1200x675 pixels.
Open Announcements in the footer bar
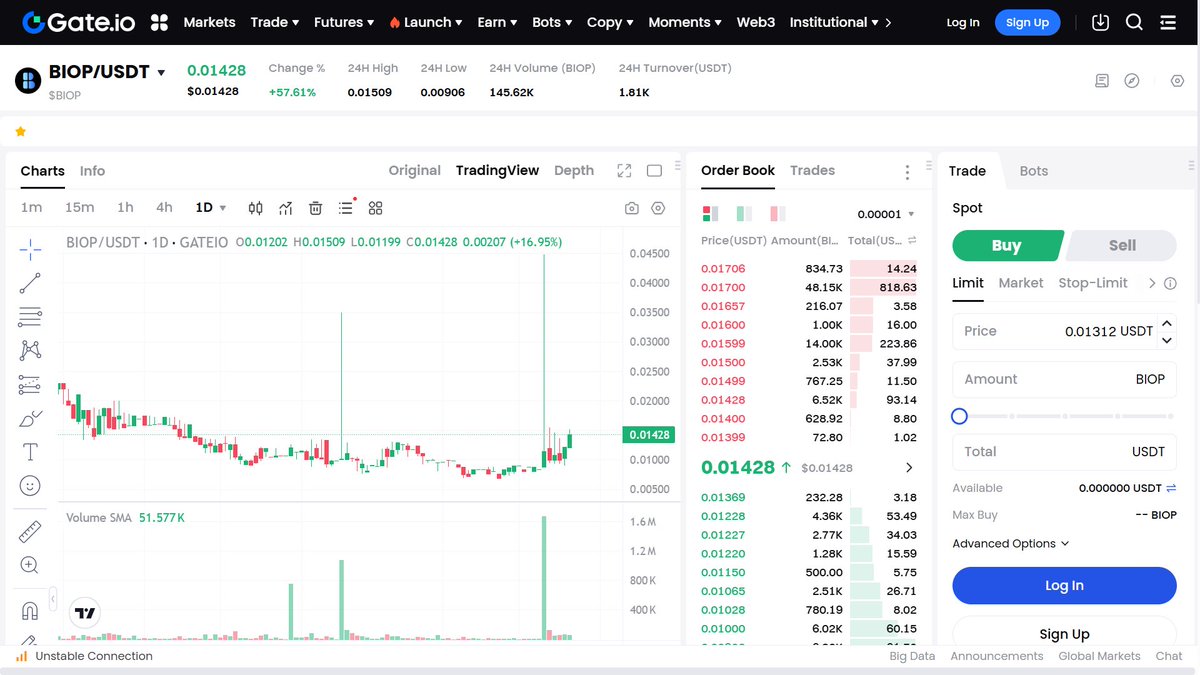(x=997, y=656)
